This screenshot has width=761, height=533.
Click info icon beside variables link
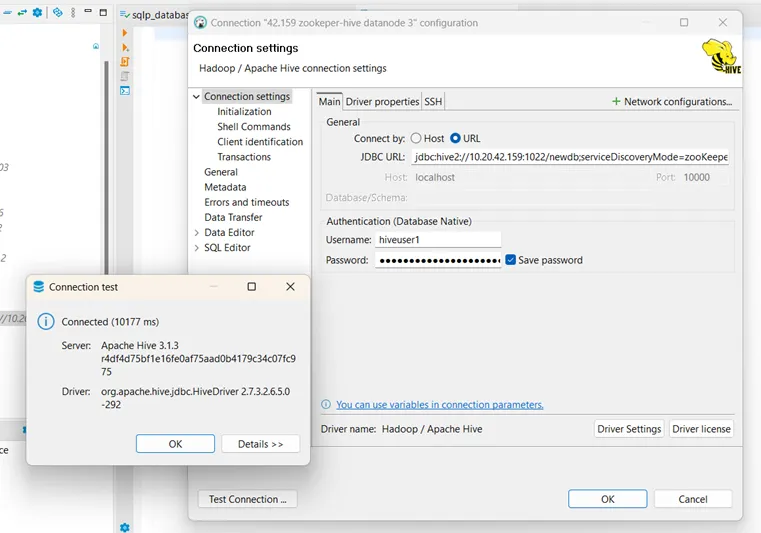[x=326, y=404]
